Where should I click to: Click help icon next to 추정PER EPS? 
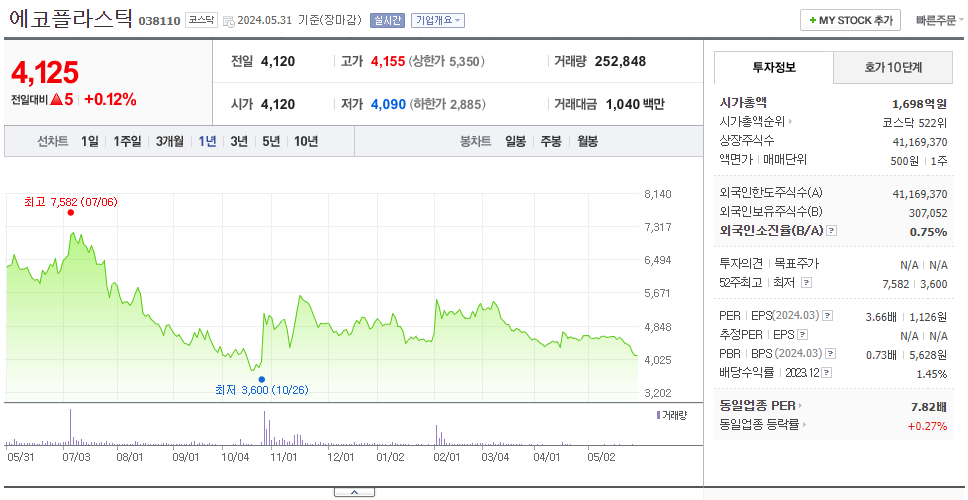coord(803,335)
